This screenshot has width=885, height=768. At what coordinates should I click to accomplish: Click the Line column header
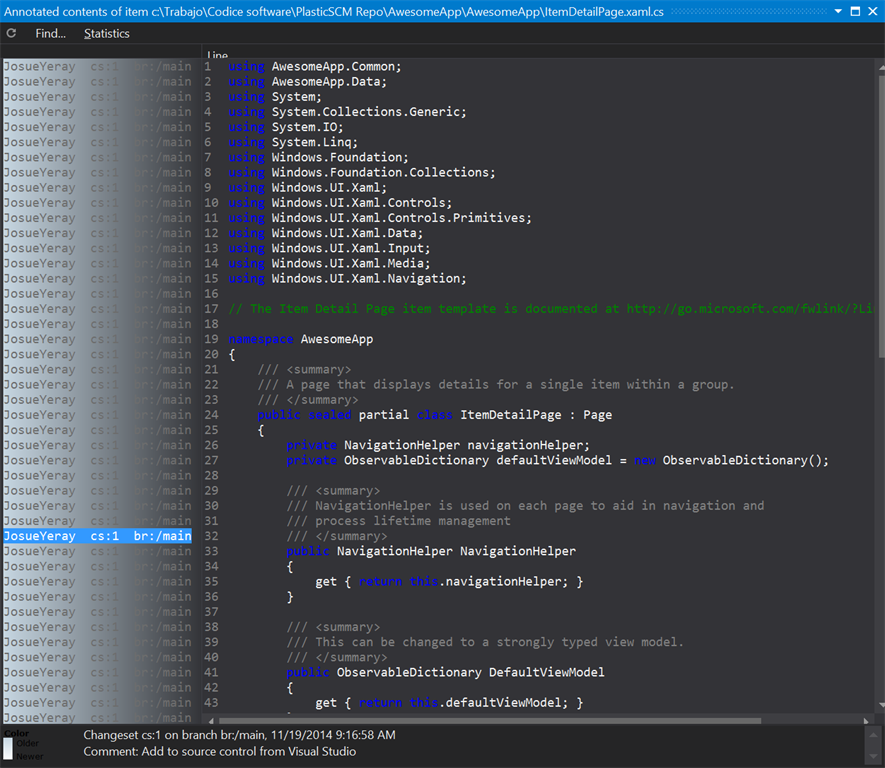click(217, 55)
